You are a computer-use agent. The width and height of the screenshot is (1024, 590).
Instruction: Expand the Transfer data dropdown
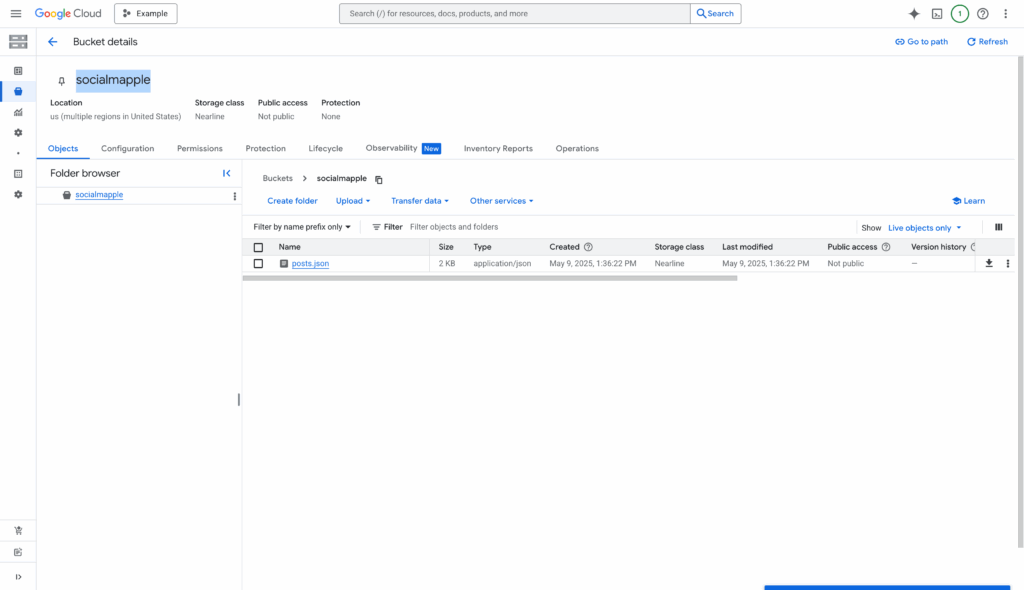tap(420, 201)
